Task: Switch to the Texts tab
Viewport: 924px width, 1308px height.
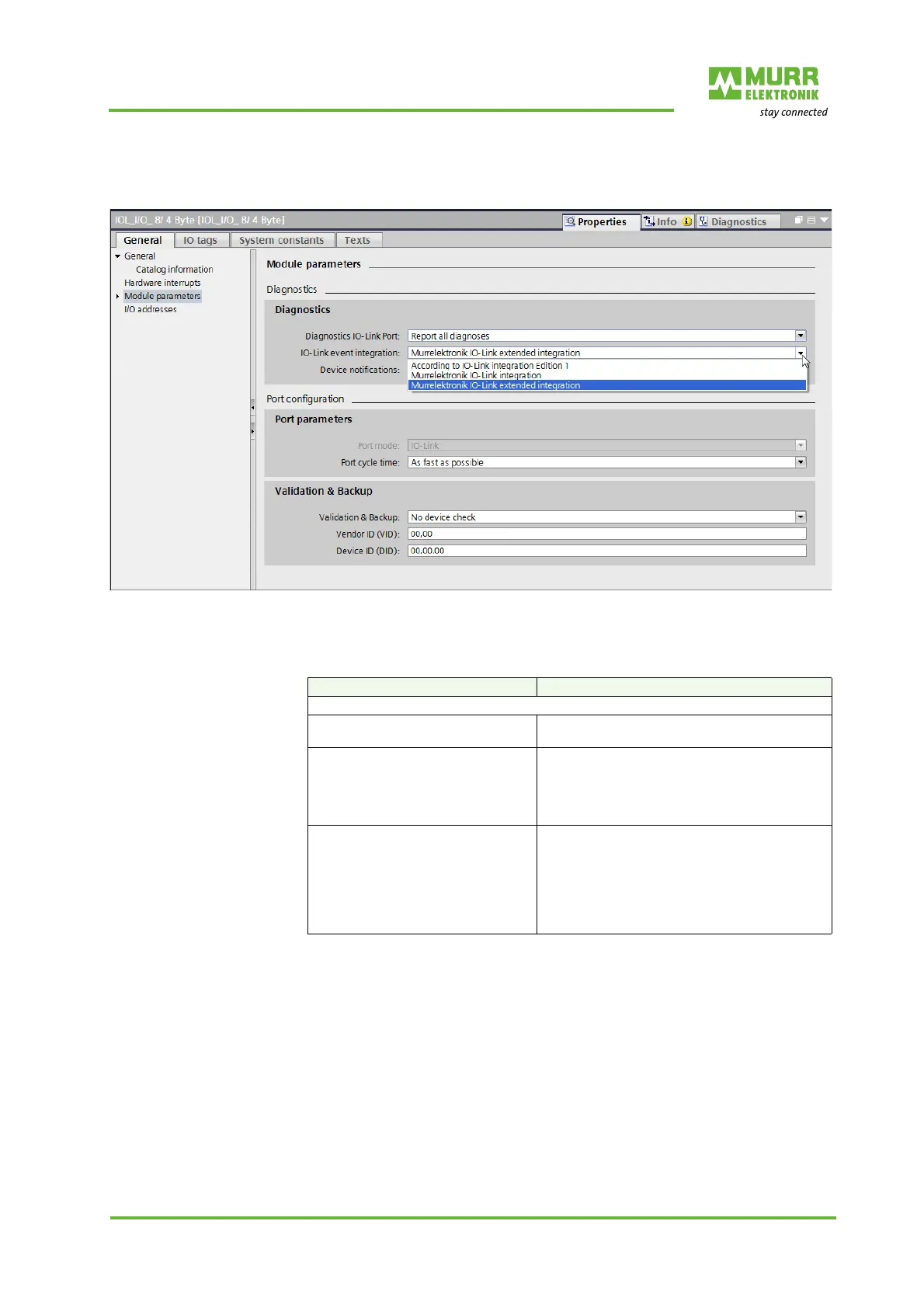Action: pos(357,241)
